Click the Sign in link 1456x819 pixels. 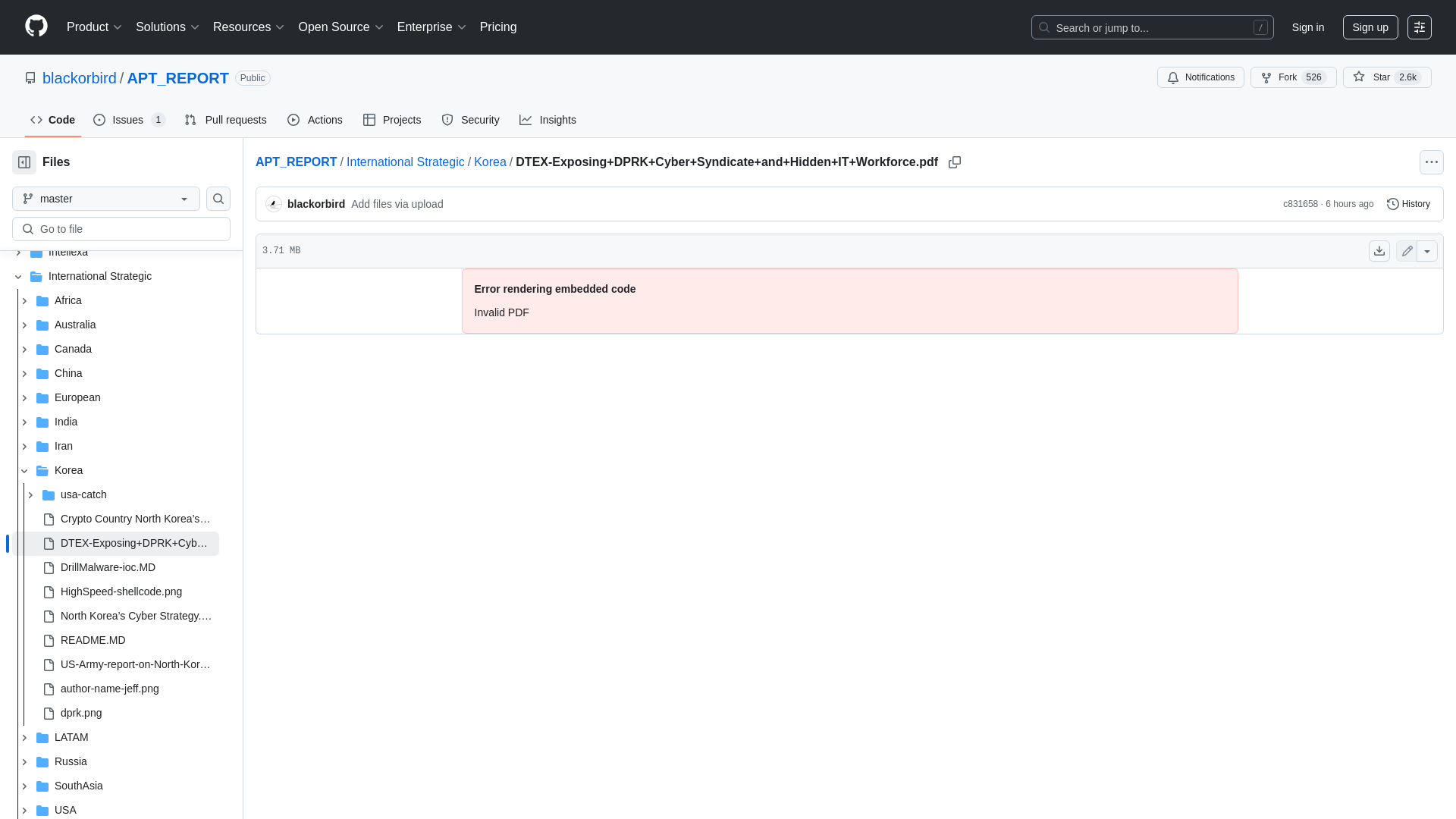[1307, 27]
